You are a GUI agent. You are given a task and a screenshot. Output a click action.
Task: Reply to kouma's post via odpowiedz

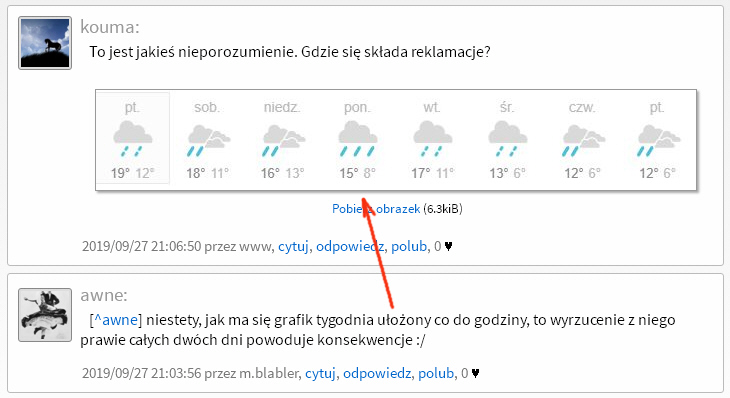tap(350, 246)
